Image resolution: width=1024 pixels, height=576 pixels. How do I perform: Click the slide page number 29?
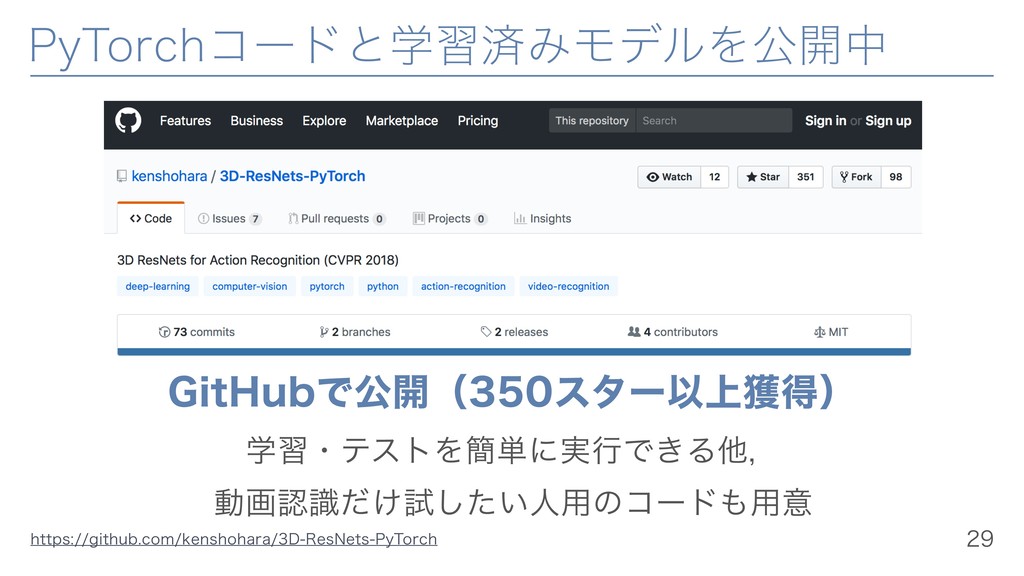coord(980,539)
